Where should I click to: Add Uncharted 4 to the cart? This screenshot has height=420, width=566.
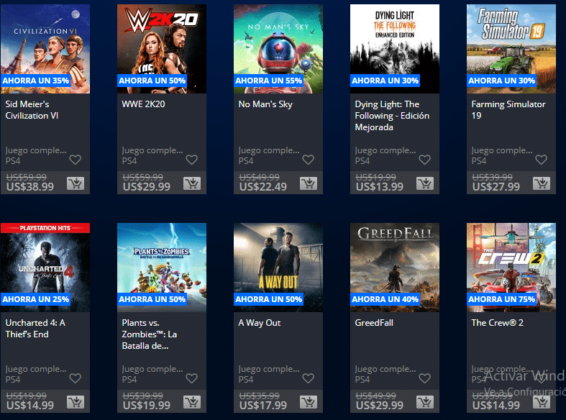[x=75, y=402]
